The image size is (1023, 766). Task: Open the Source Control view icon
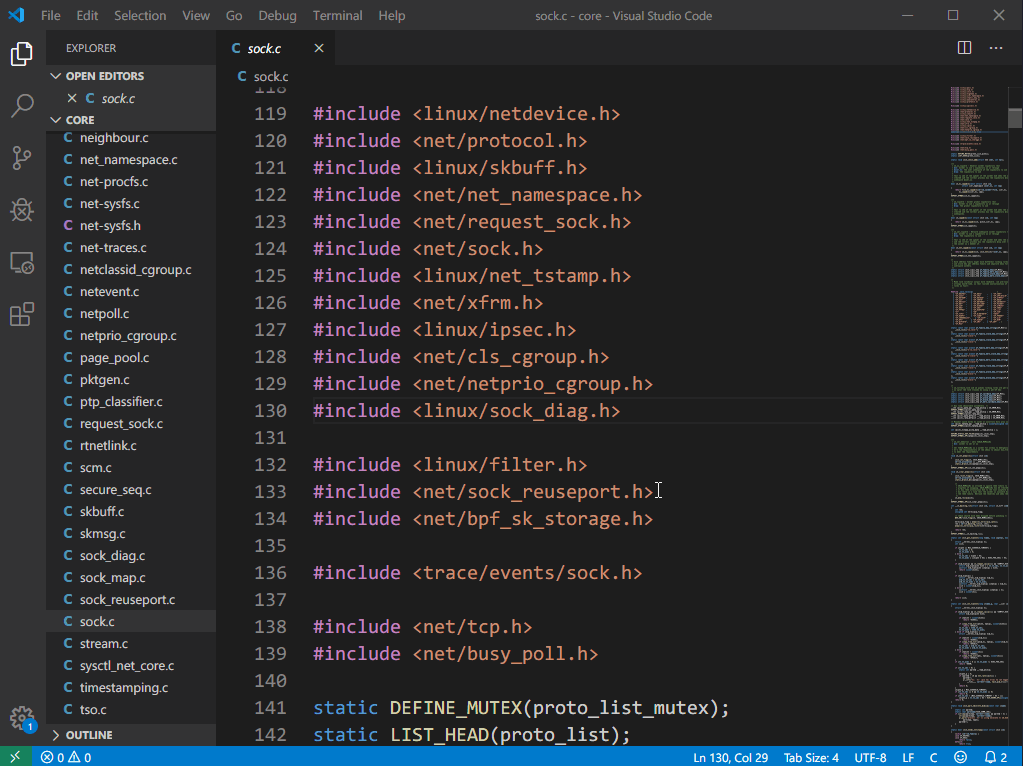[22, 158]
